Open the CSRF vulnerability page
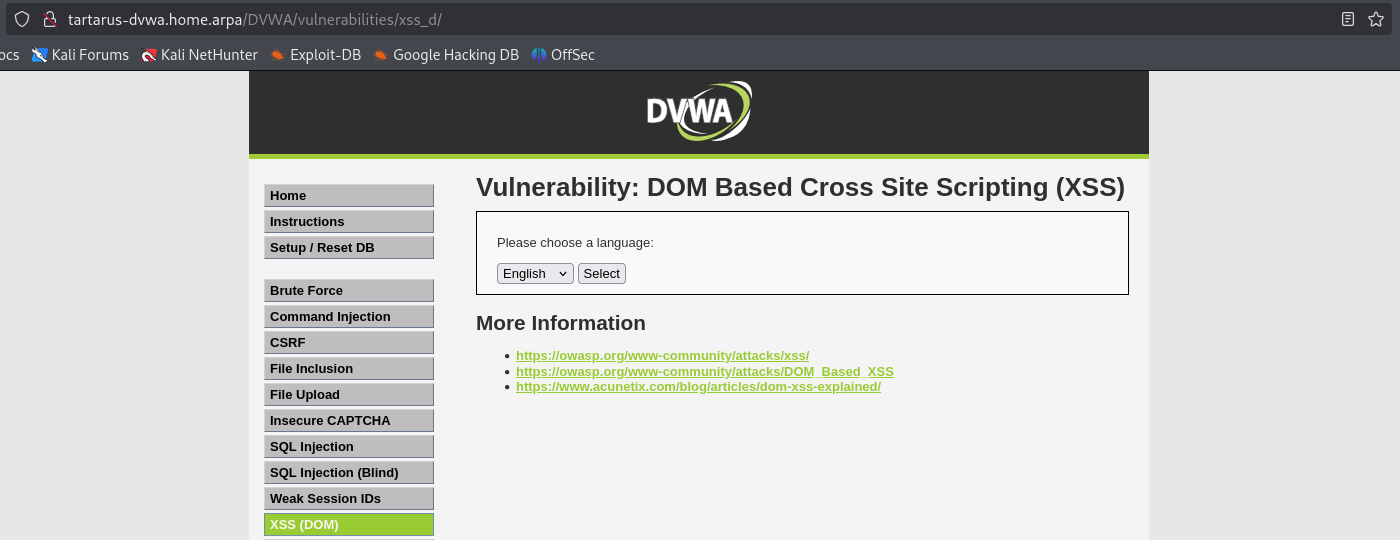Viewport: 1400px width, 540px height. [349, 343]
